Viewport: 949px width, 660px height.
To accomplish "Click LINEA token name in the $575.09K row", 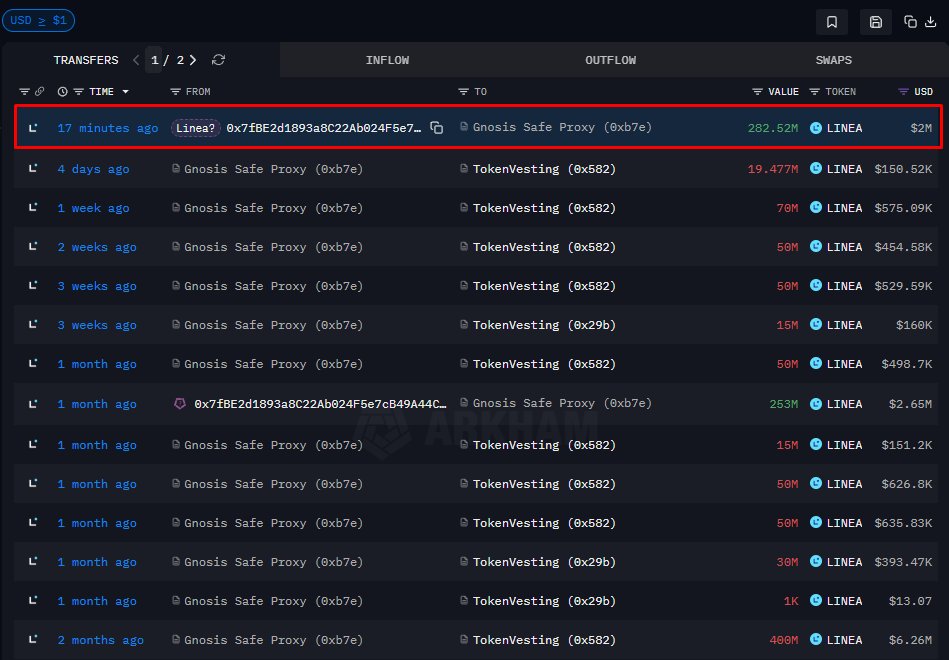I will pos(844,208).
